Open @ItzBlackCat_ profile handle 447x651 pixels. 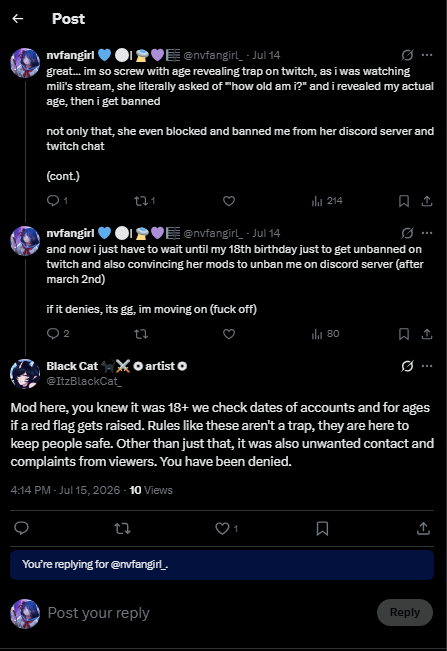(x=84, y=381)
